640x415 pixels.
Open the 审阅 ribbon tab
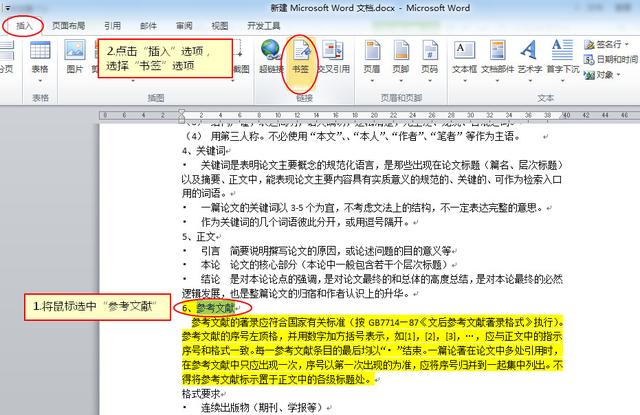184,26
